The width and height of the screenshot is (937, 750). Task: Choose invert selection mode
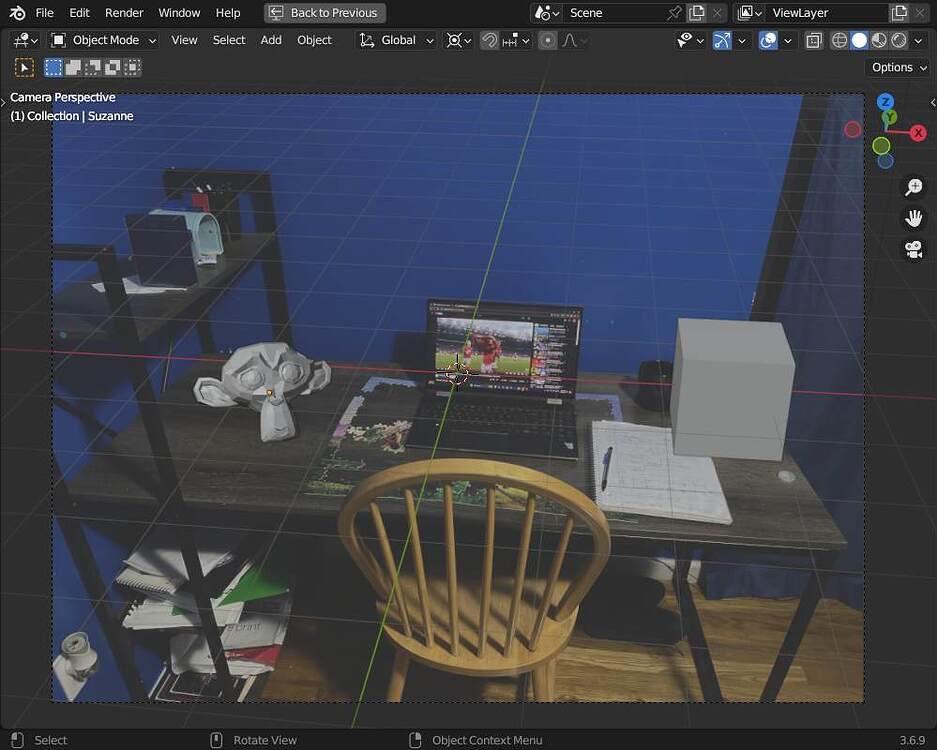(x=112, y=68)
